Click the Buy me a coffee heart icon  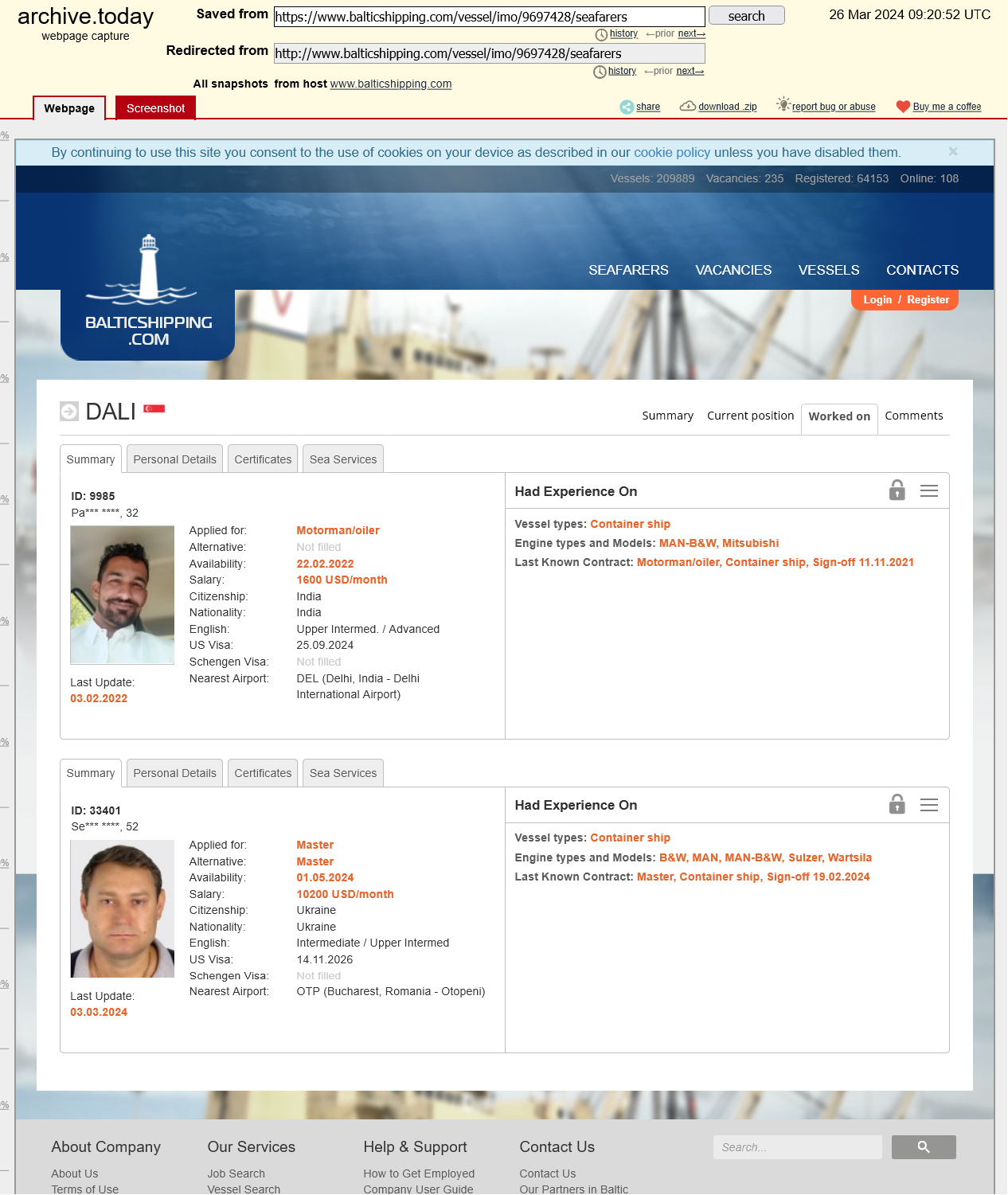(903, 107)
